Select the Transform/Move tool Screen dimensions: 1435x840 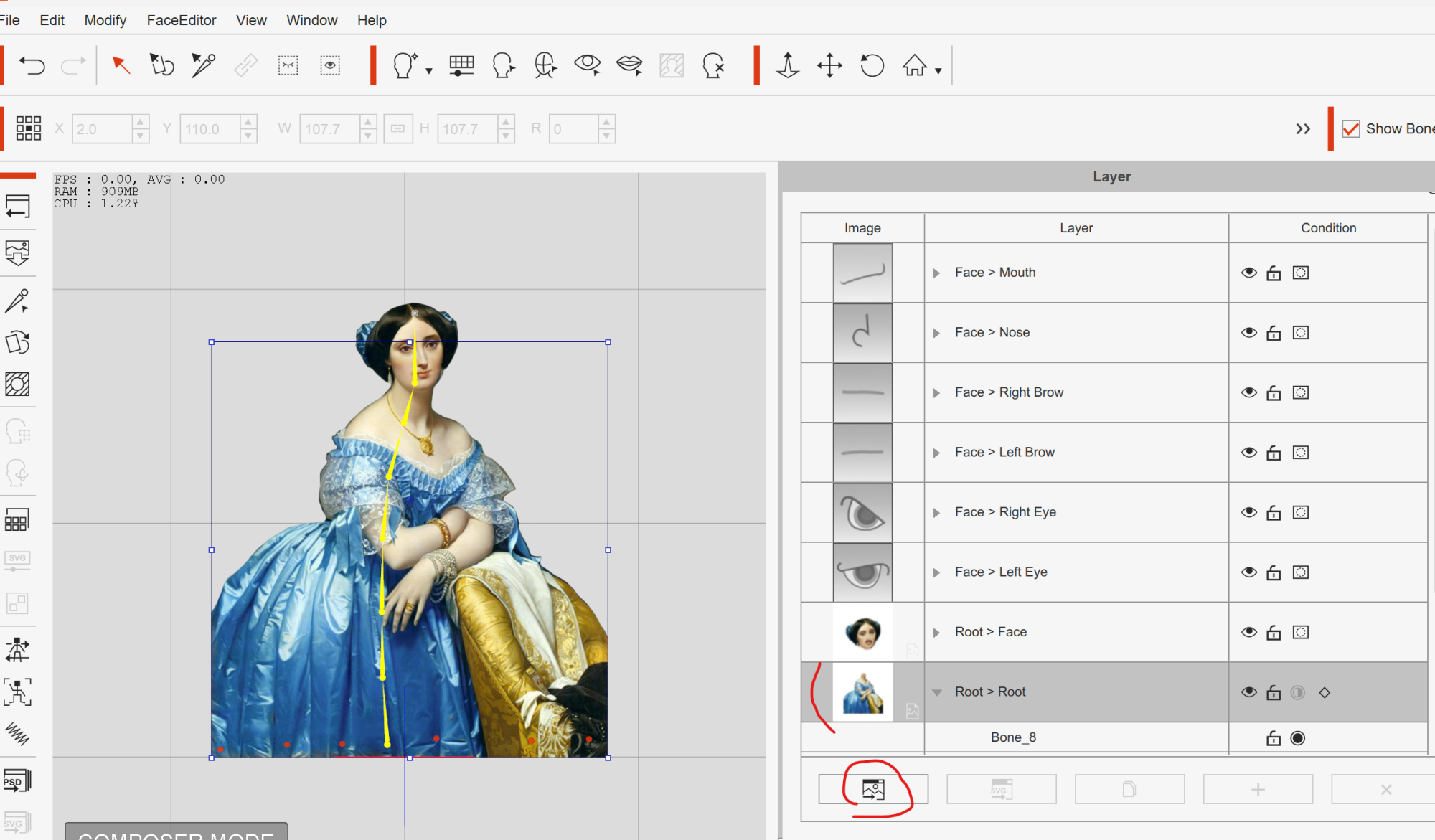831,65
